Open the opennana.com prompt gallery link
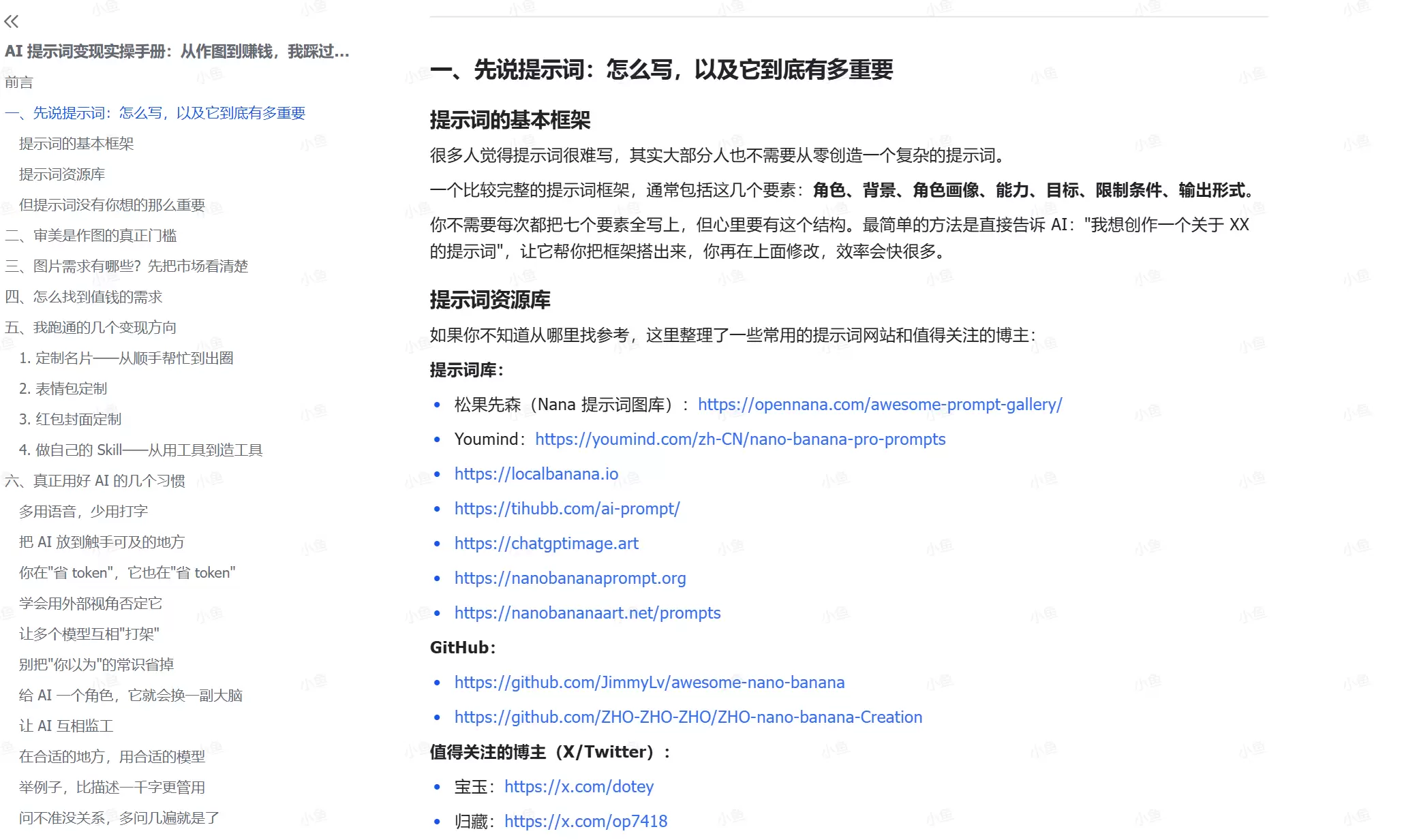The width and height of the screenshot is (1419, 840). click(879, 404)
